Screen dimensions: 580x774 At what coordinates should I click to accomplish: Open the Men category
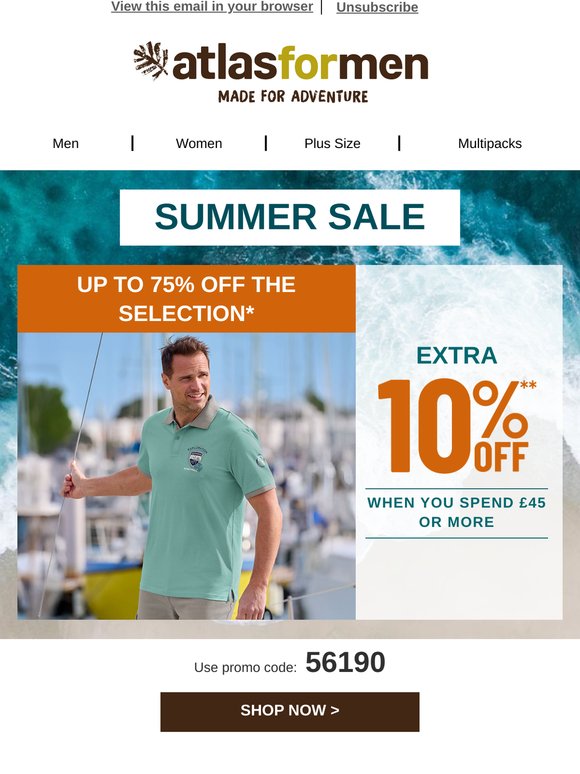[66, 144]
